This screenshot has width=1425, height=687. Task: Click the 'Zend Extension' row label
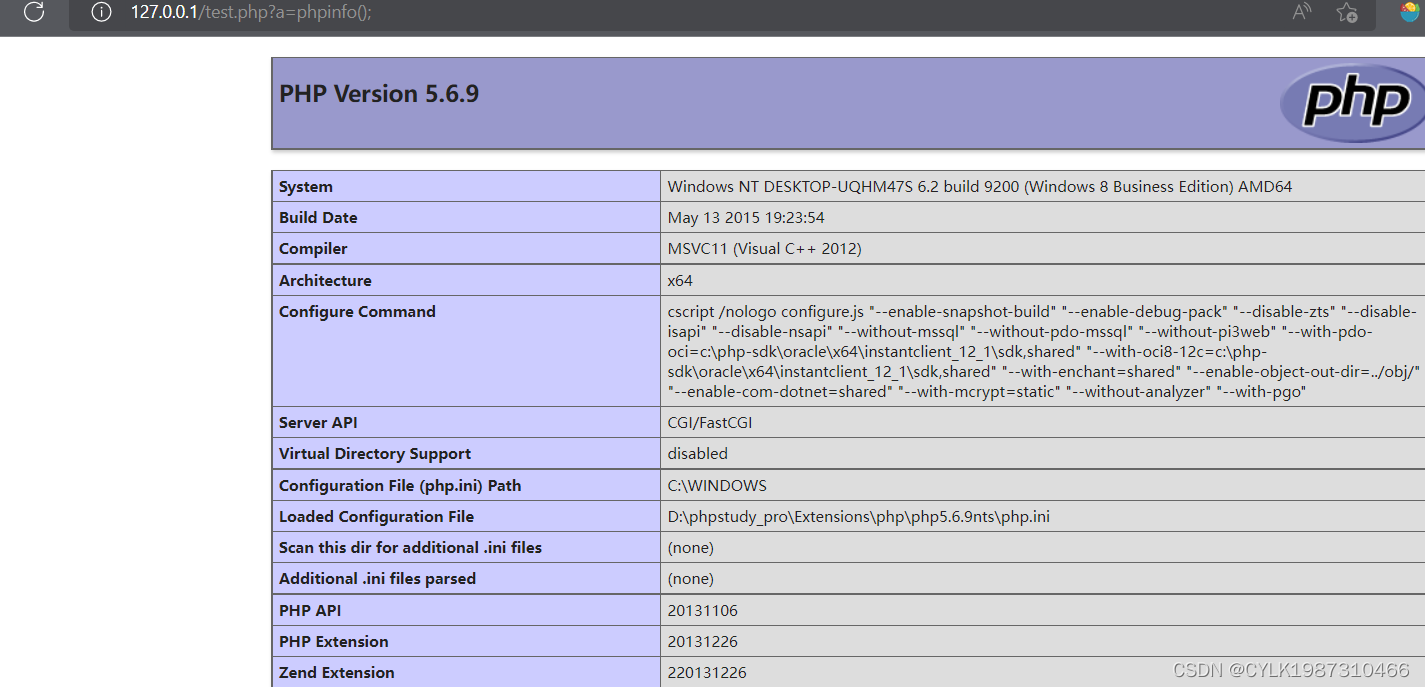coord(337,673)
